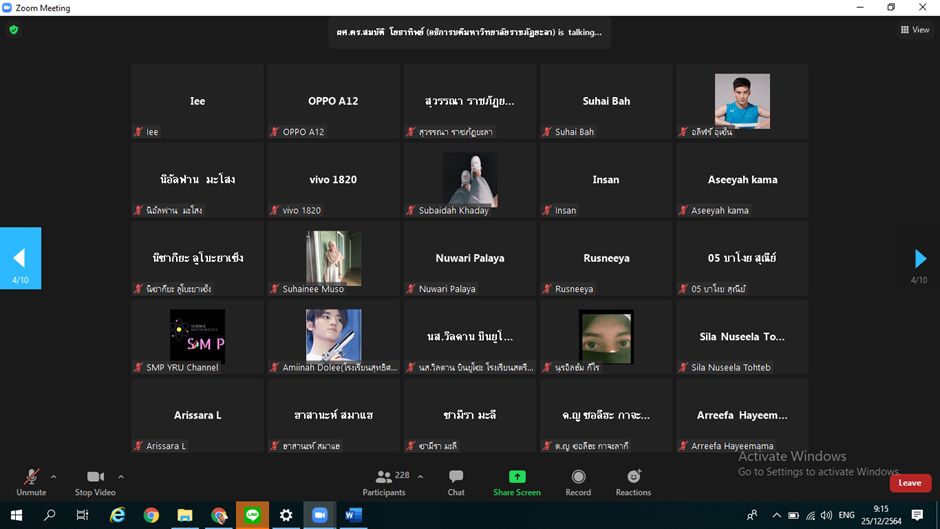Viewport: 940px width, 529px height.
Task: Click SMP YRU Channel tile
Action: click(x=197, y=337)
